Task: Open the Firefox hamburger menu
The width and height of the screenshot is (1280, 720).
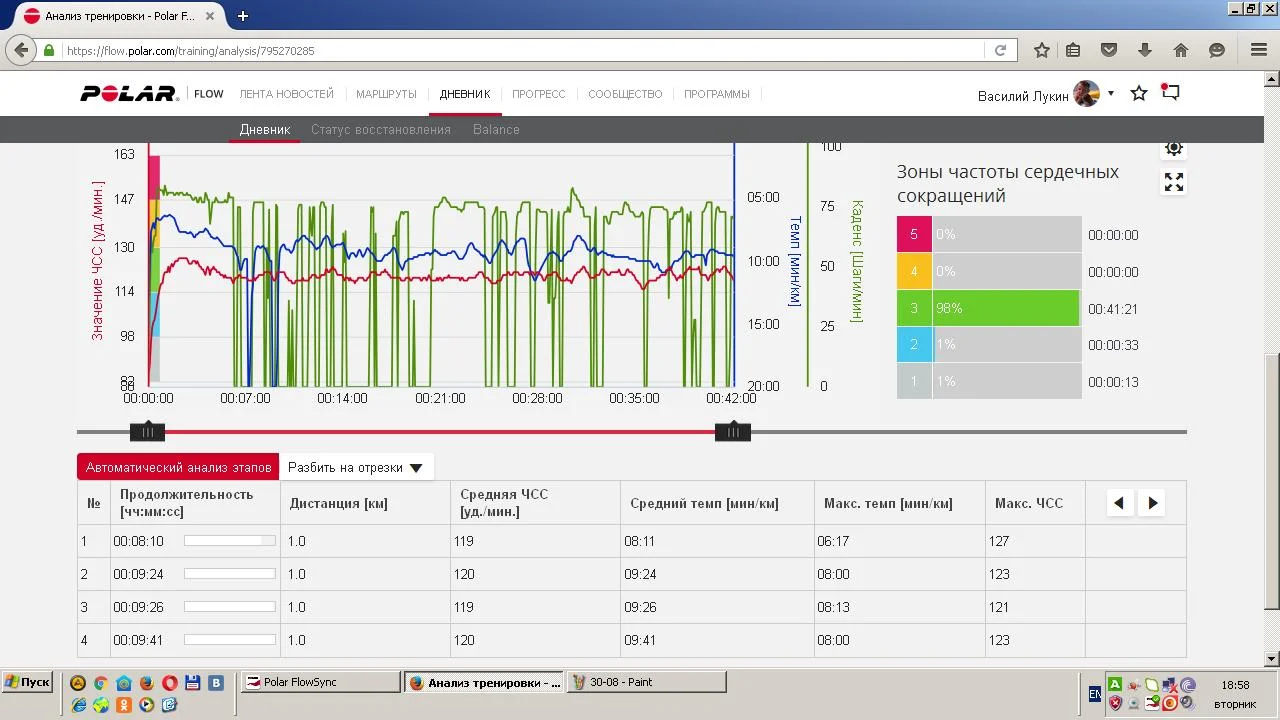Action: point(1259,50)
